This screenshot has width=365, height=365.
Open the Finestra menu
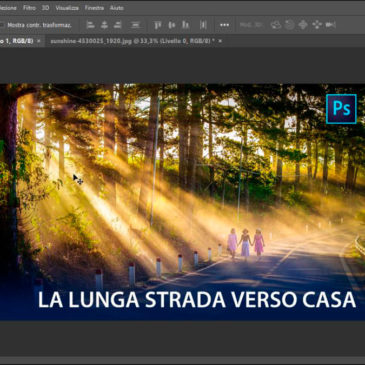tap(94, 8)
